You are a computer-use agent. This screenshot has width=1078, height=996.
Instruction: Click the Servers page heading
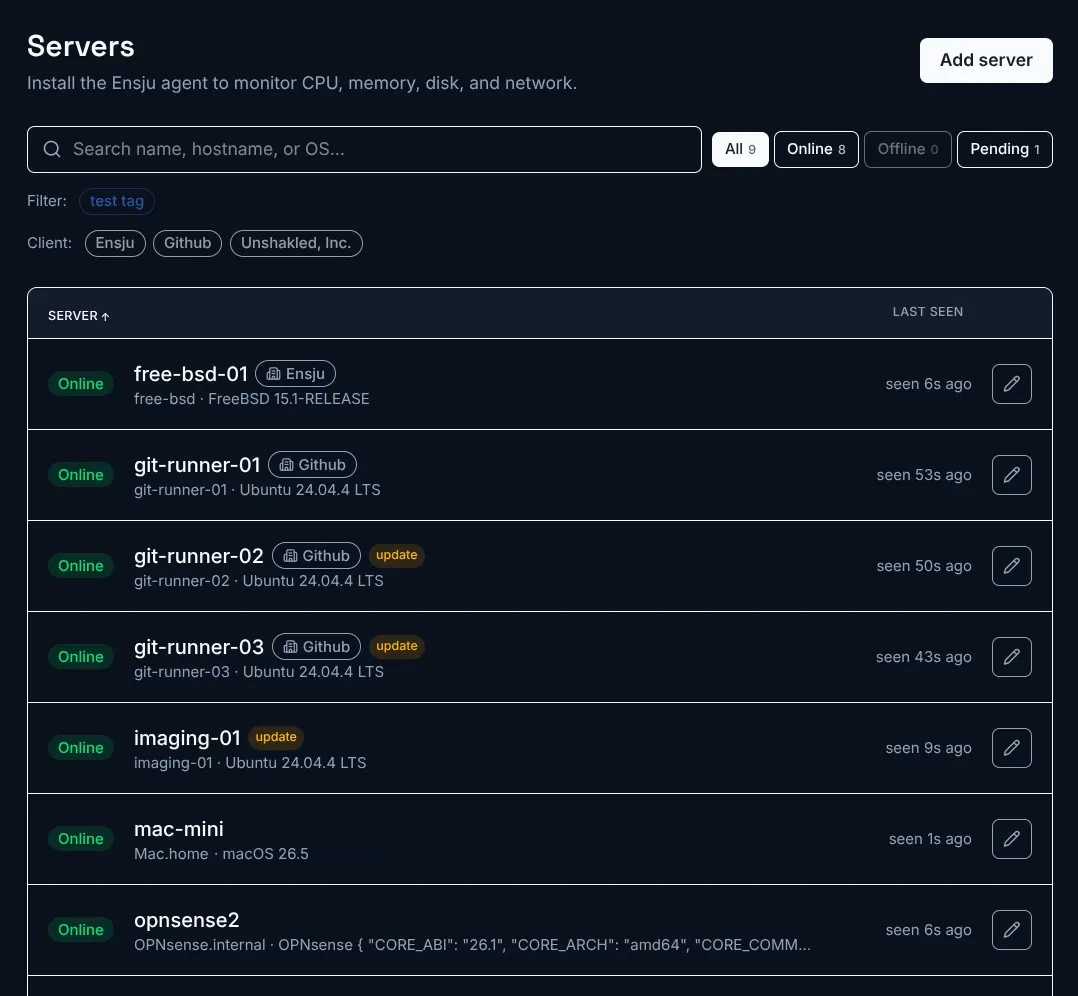[x=80, y=47]
